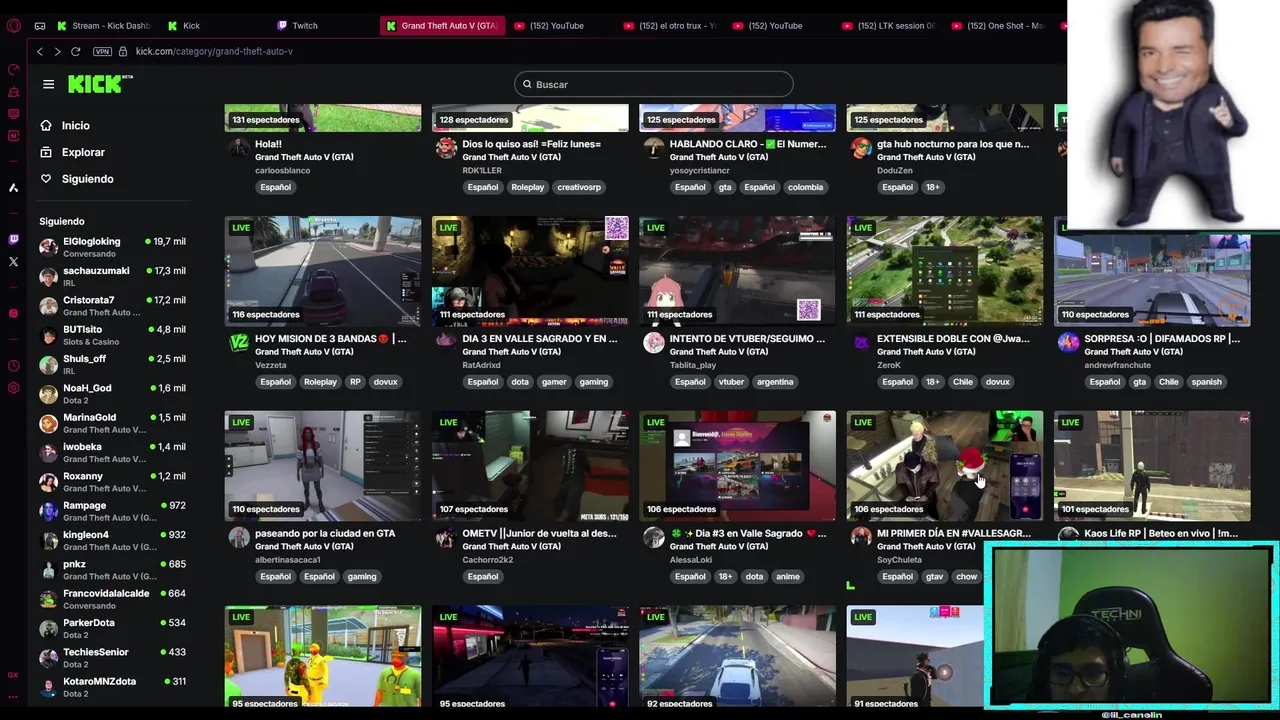Click the Inicio home icon
Screen dimensions: 1280x720
pyautogui.click(x=46, y=125)
